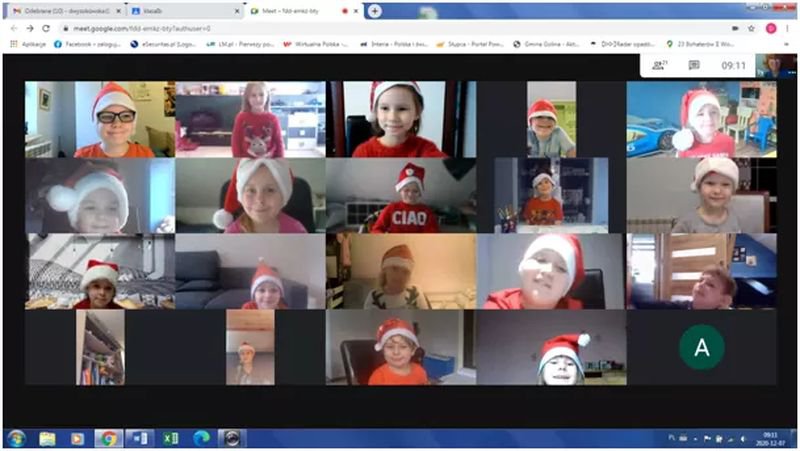
Task: Switch to the klasaIb tab
Action: [185, 11]
